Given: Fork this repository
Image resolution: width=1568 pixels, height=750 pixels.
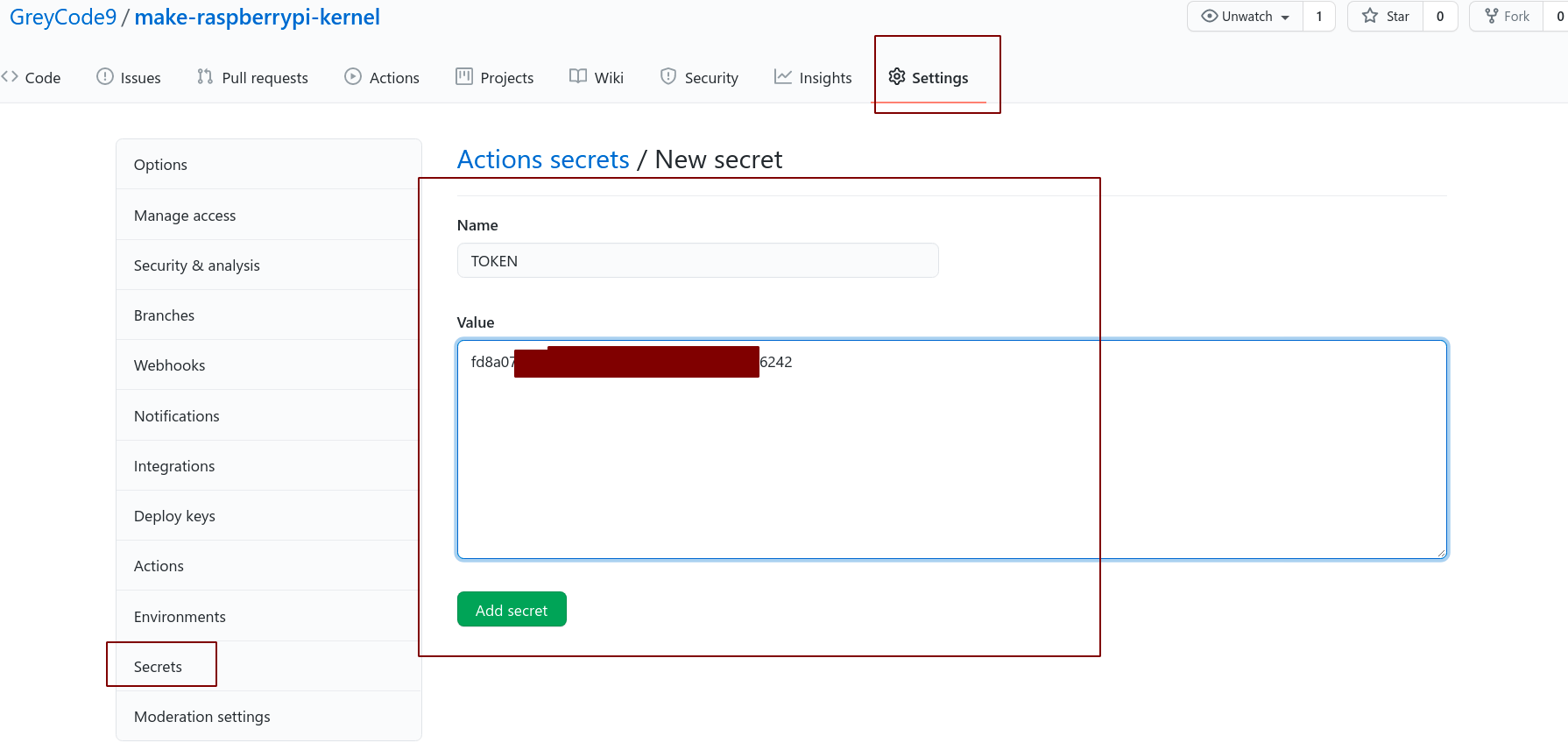Looking at the screenshot, I should point(1507,17).
